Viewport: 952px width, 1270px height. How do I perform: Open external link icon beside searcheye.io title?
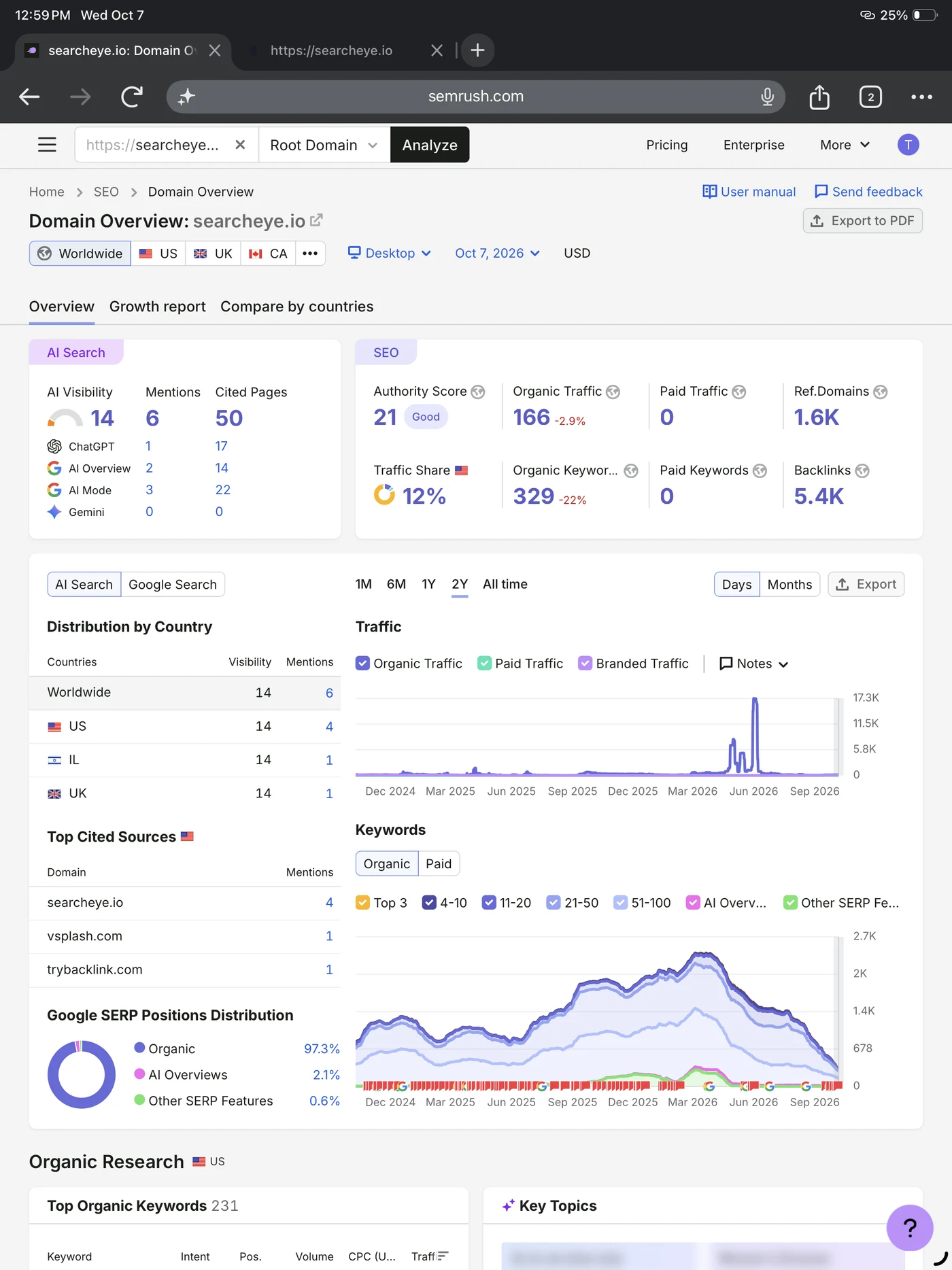(x=316, y=220)
